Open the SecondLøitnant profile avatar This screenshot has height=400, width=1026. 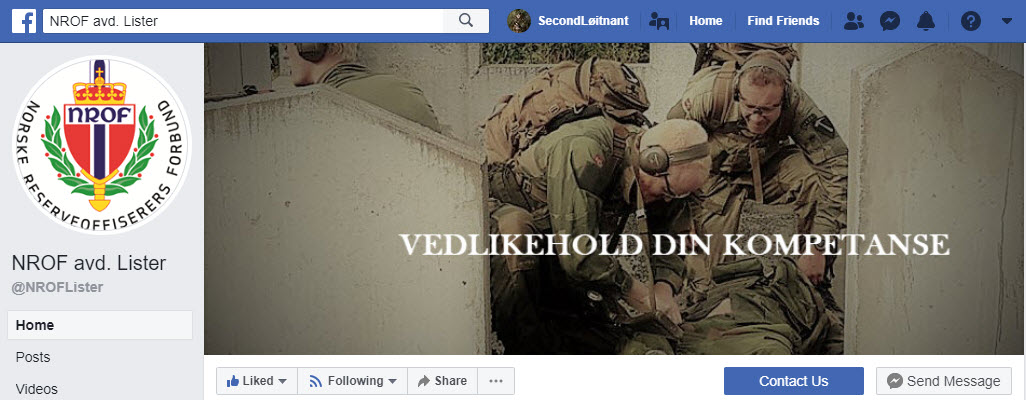[x=519, y=21]
